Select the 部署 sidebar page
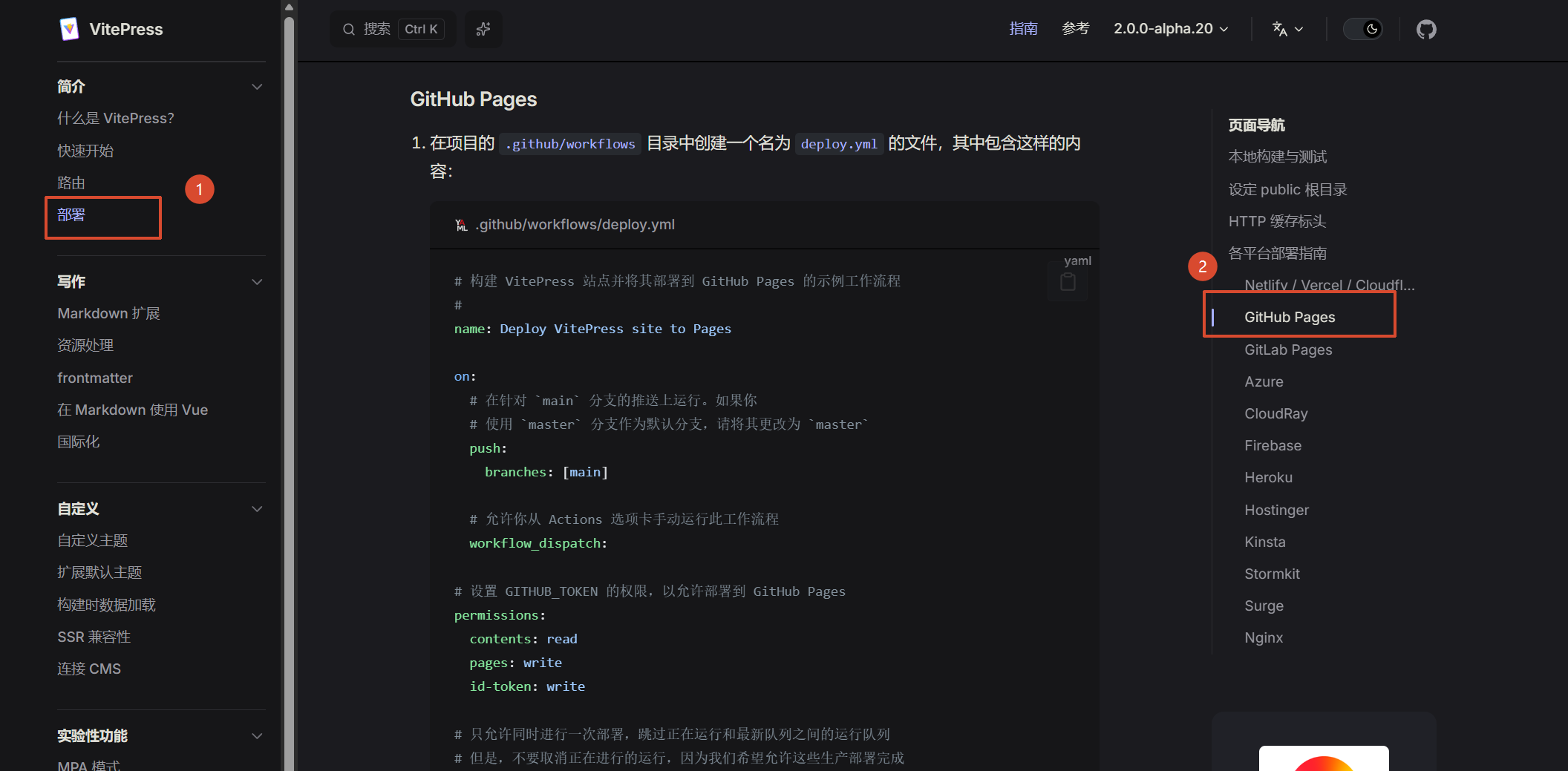 coord(71,215)
